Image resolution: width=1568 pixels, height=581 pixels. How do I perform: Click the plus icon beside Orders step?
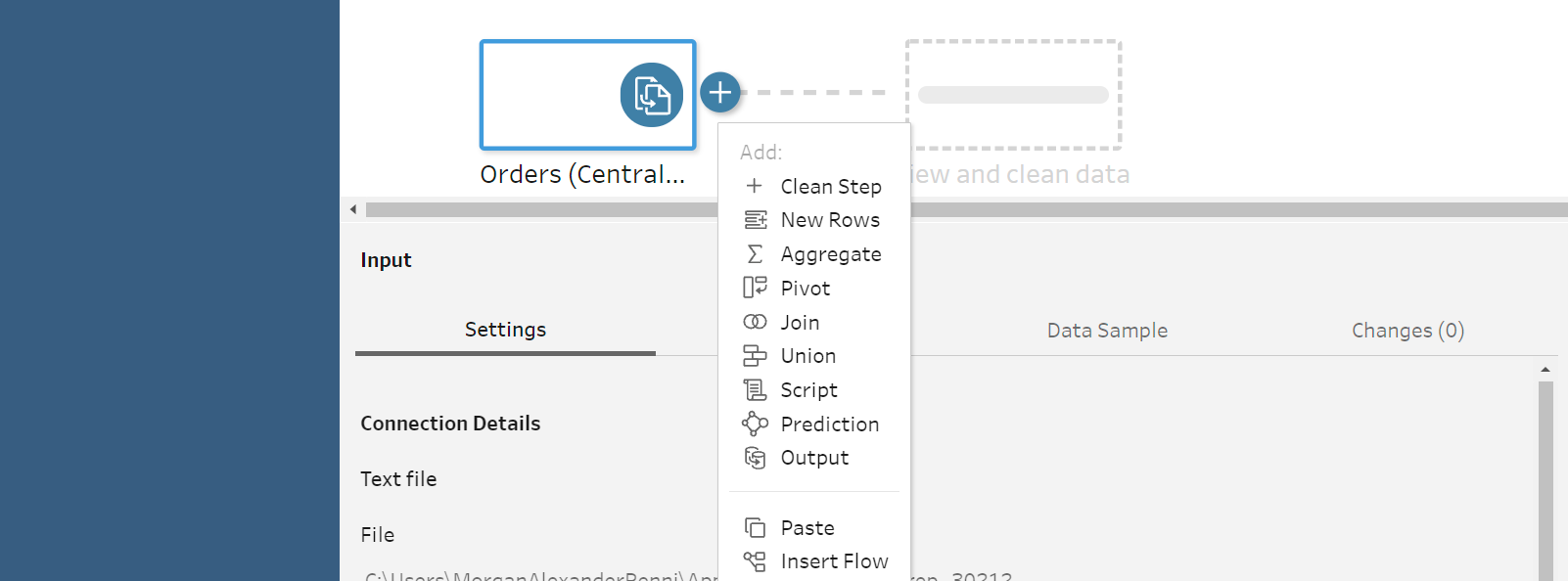720,93
